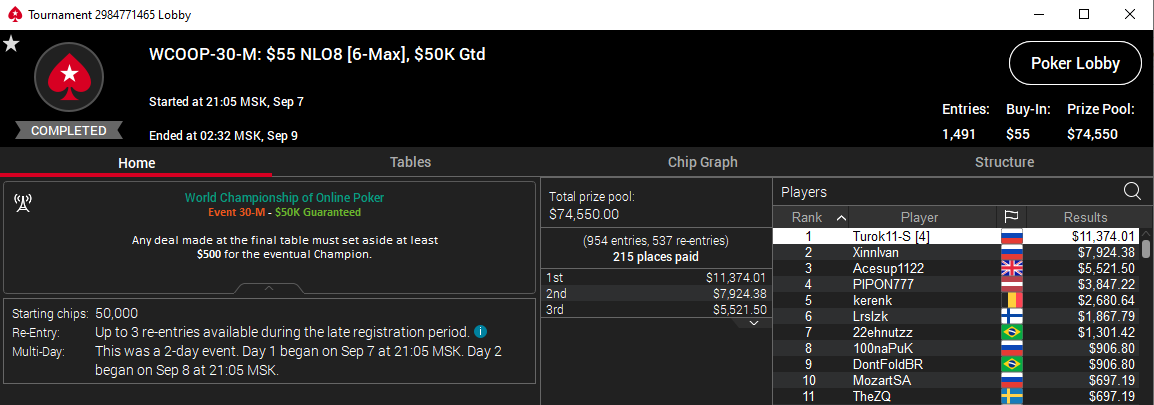Click the Entries count 1,491

(958, 134)
